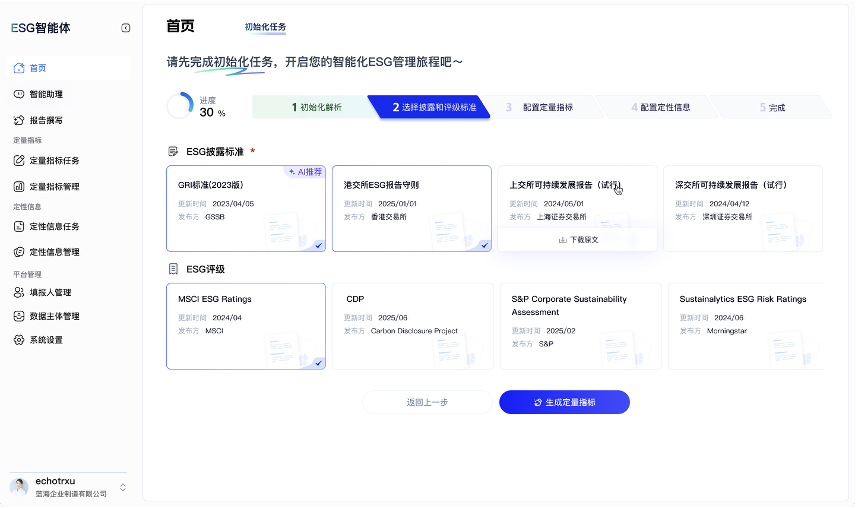
Task: Collapse the sidebar with the toggle icon
Action: click(x=126, y=28)
